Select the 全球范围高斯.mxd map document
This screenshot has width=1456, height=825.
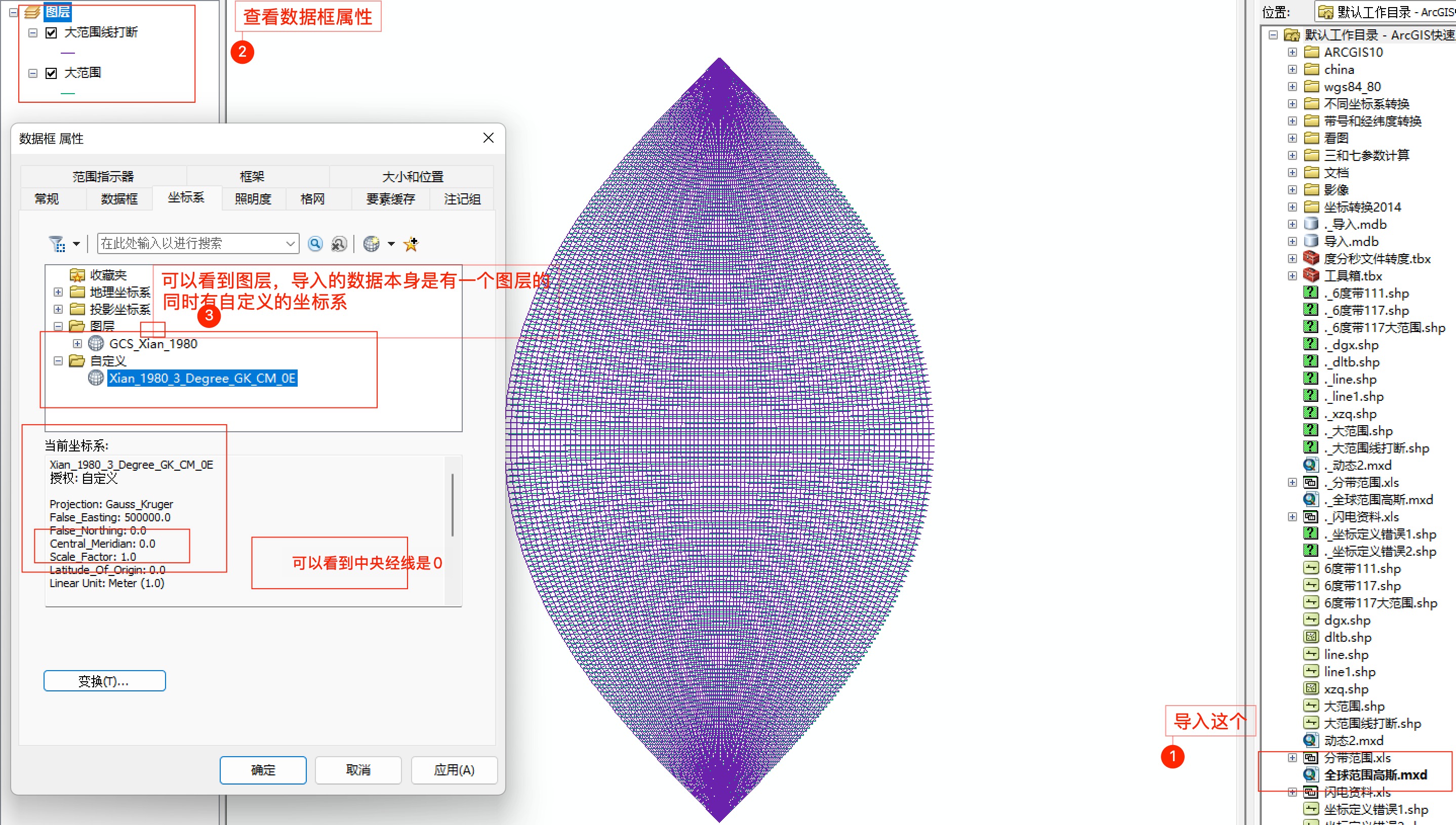click(x=1375, y=774)
